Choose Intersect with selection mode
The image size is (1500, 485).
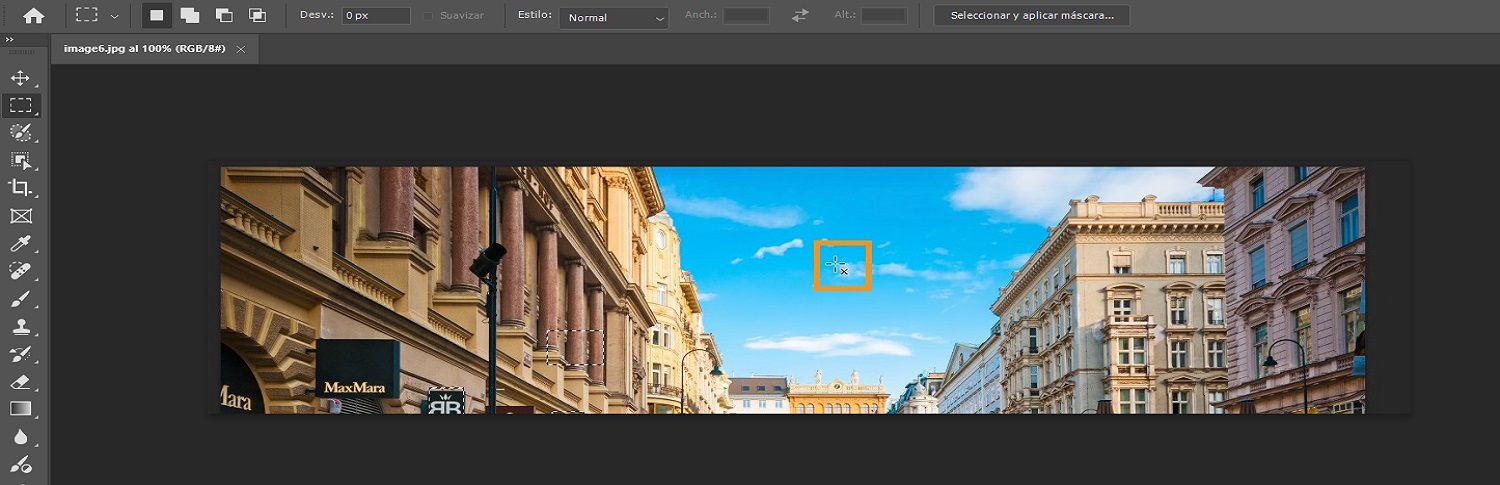[x=257, y=16]
